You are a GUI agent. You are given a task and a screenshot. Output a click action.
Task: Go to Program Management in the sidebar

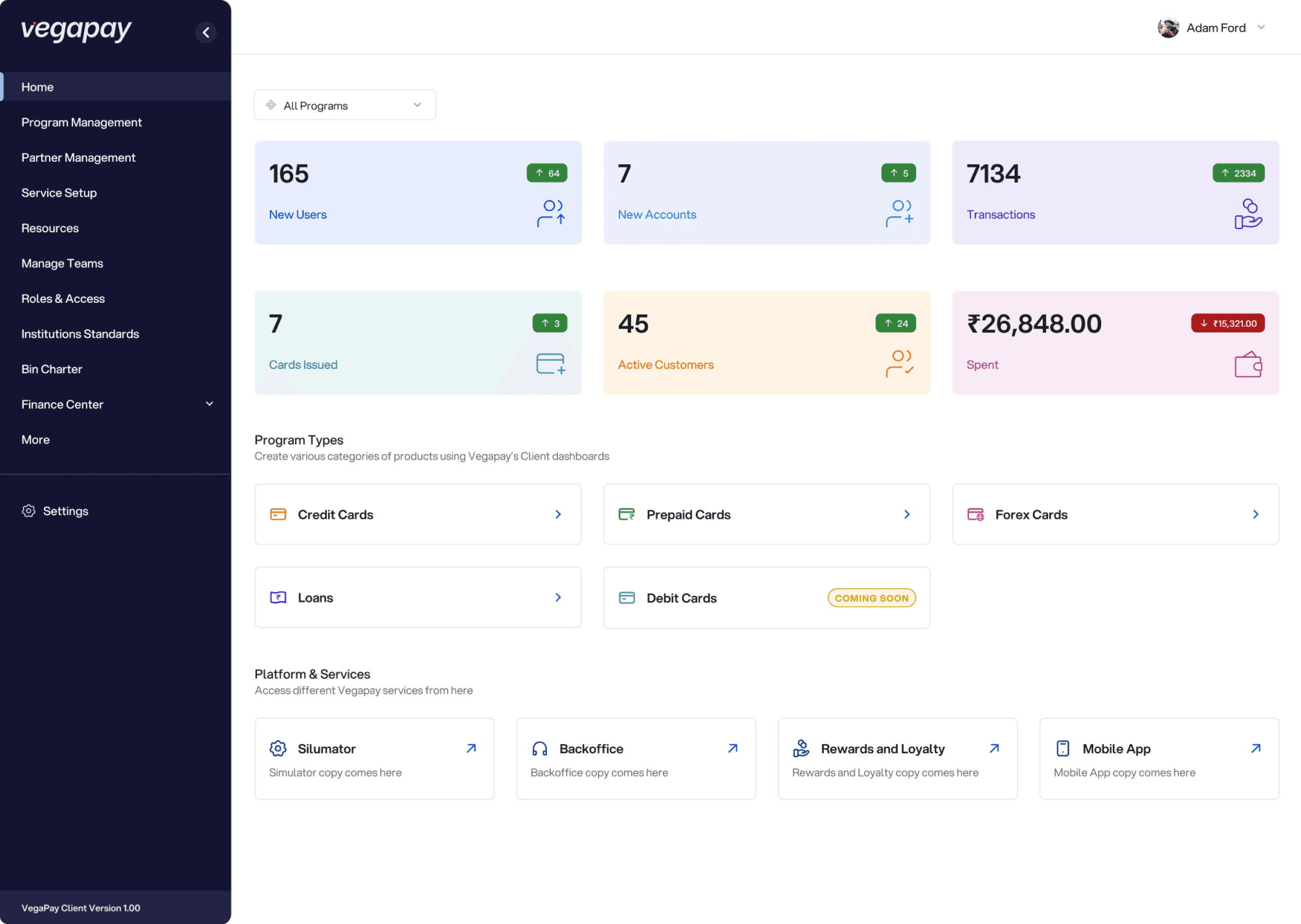tap(81, 122)
